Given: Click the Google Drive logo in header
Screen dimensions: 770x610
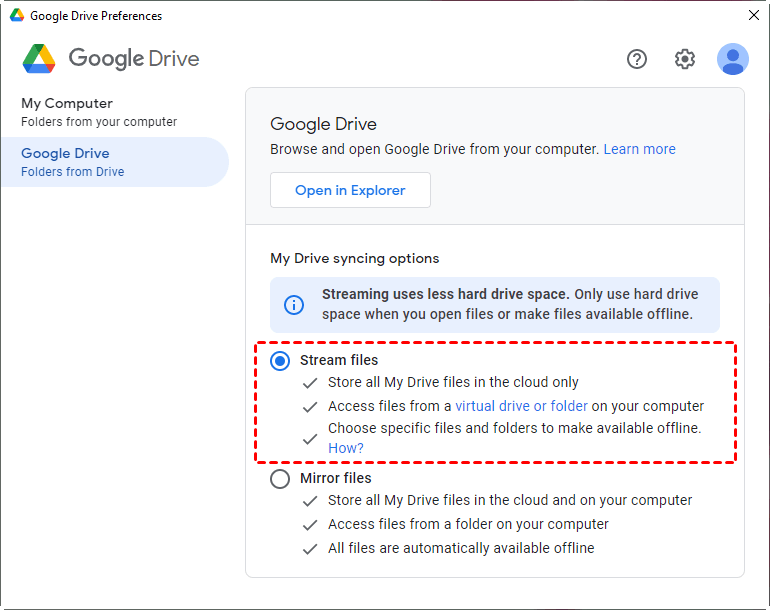Looking at the screenshot, I should click(x=40, y=59).
